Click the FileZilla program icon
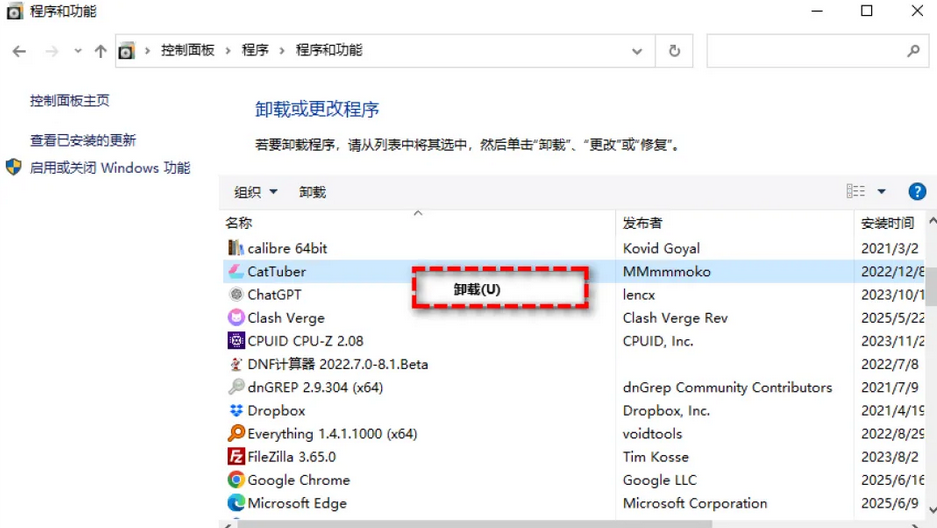The image size is (937, 528). point(236,456)
